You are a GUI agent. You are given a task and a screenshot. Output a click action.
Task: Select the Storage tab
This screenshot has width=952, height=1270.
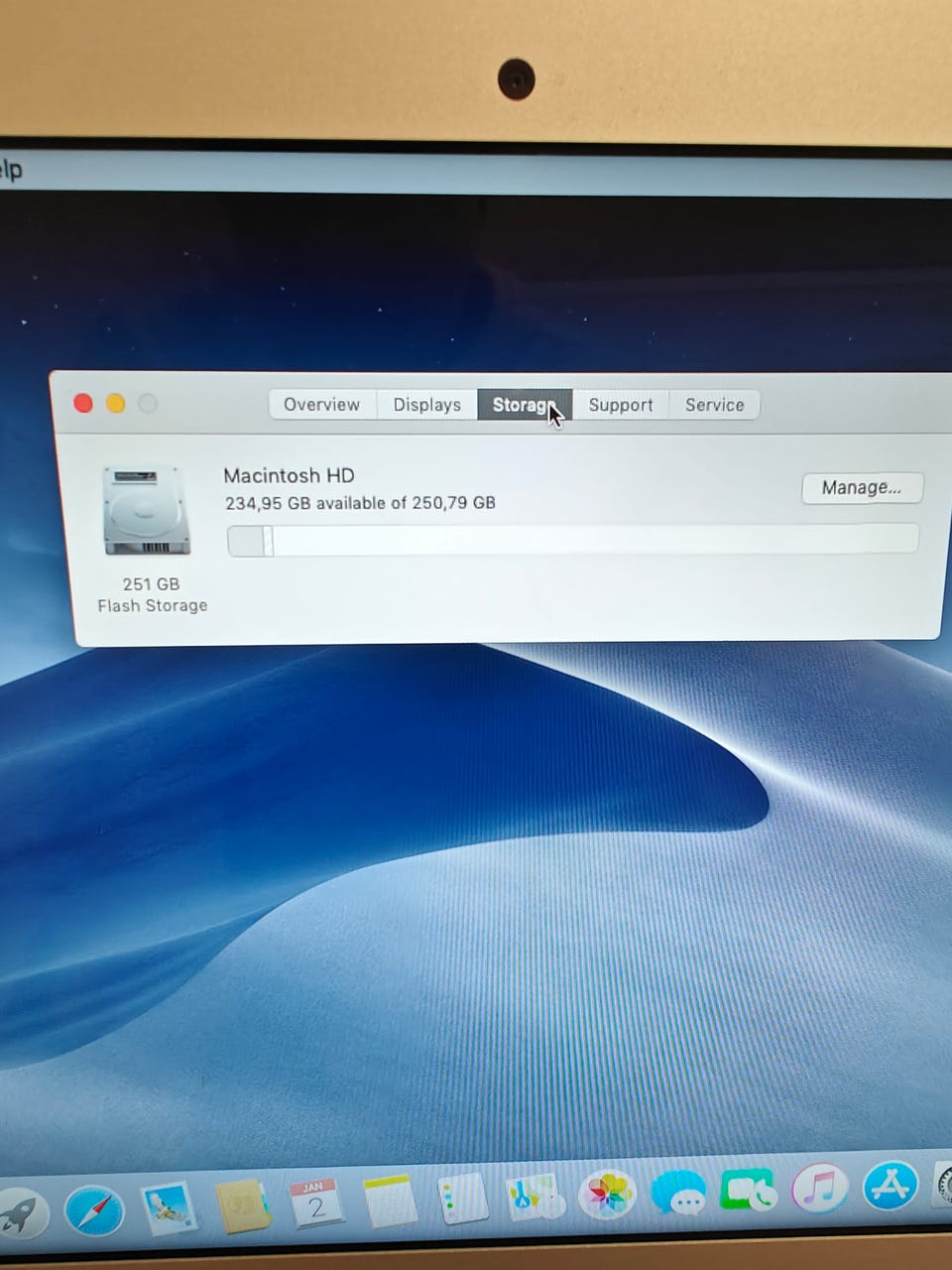click(525, 405)
